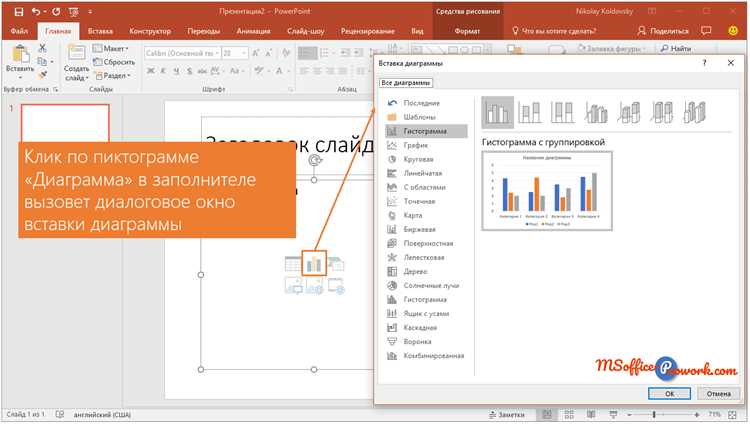Open the comments icon in the ribbon corner
This screenshot has width=750, height=424.
[x=706, y=31]
